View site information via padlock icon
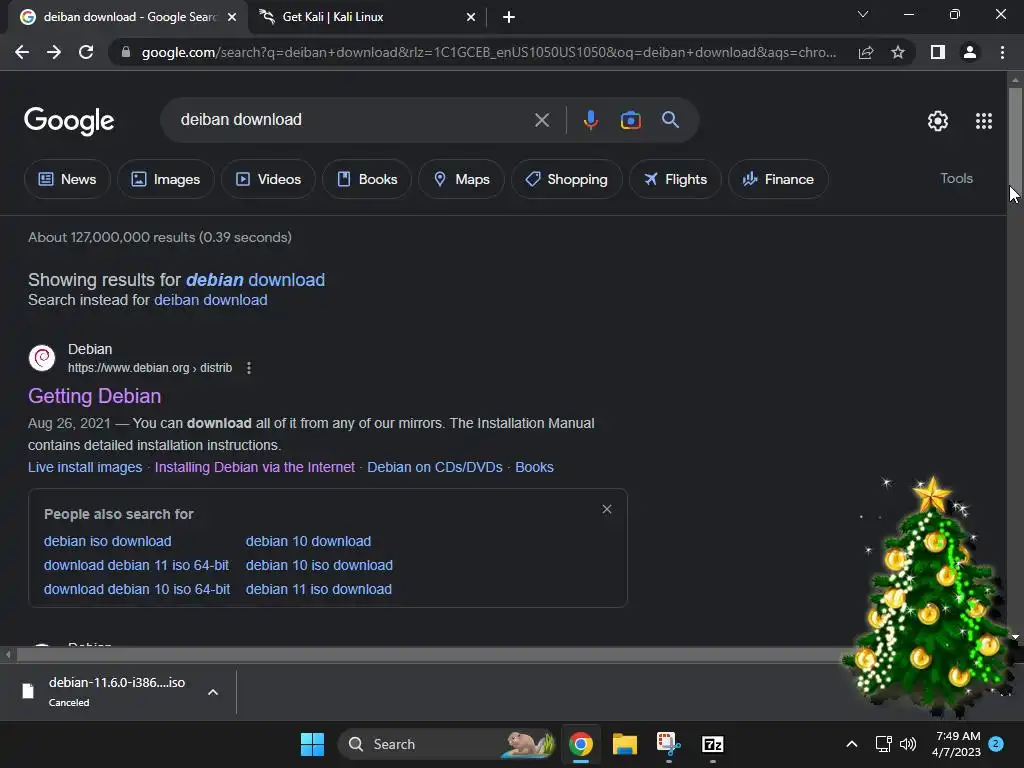Viewport: 1024px width, 768px height. pyautogui.click(x=126, y=52)
